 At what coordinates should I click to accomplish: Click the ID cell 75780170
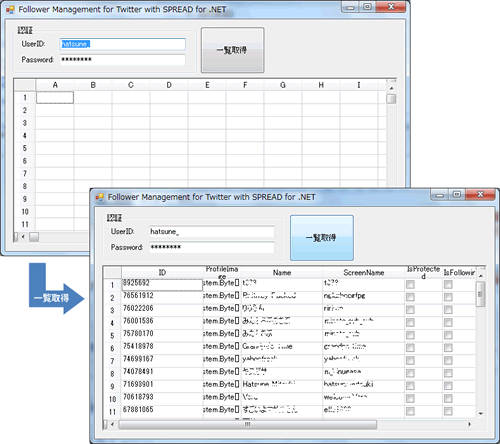(x=162, y=335)
